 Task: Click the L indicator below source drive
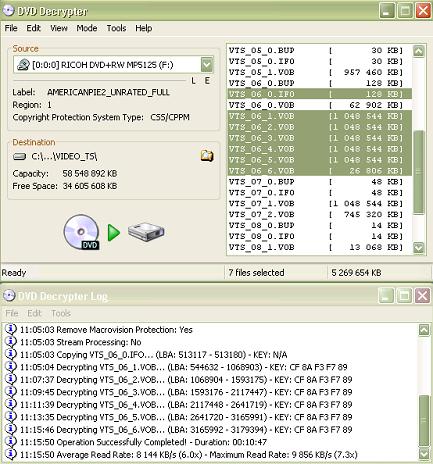tap(193, 80)
